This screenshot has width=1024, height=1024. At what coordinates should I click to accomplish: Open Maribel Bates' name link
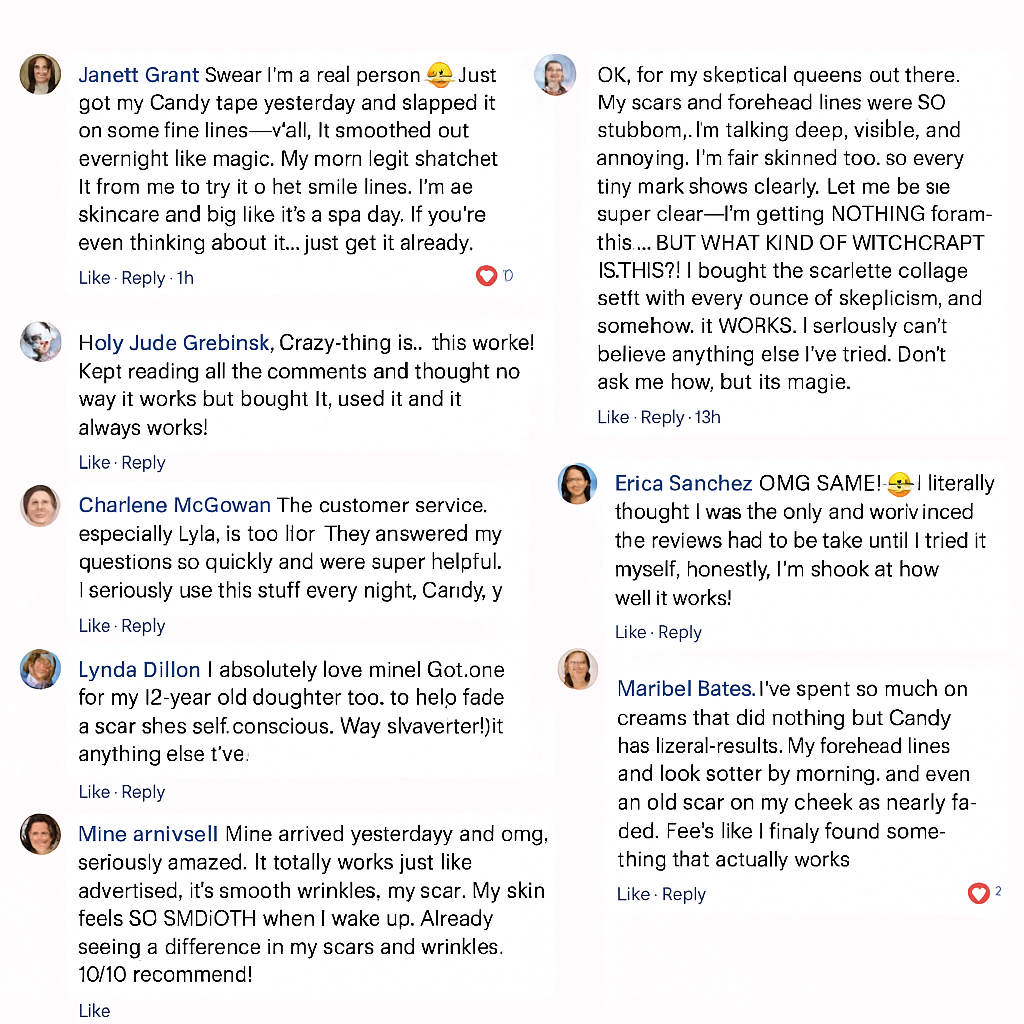point(686,689)
